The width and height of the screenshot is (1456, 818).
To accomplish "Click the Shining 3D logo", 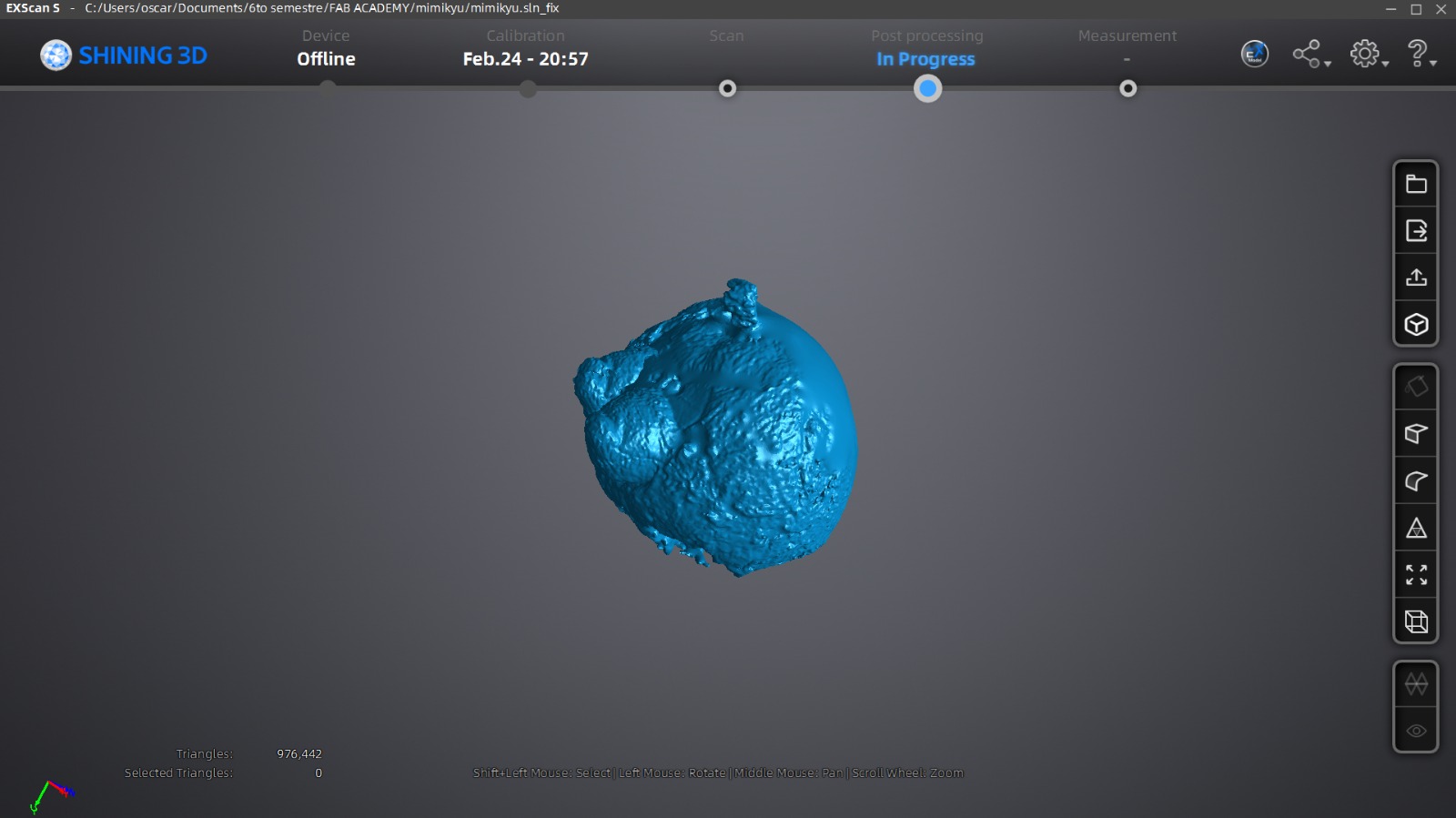I will (x=124, y=56).
